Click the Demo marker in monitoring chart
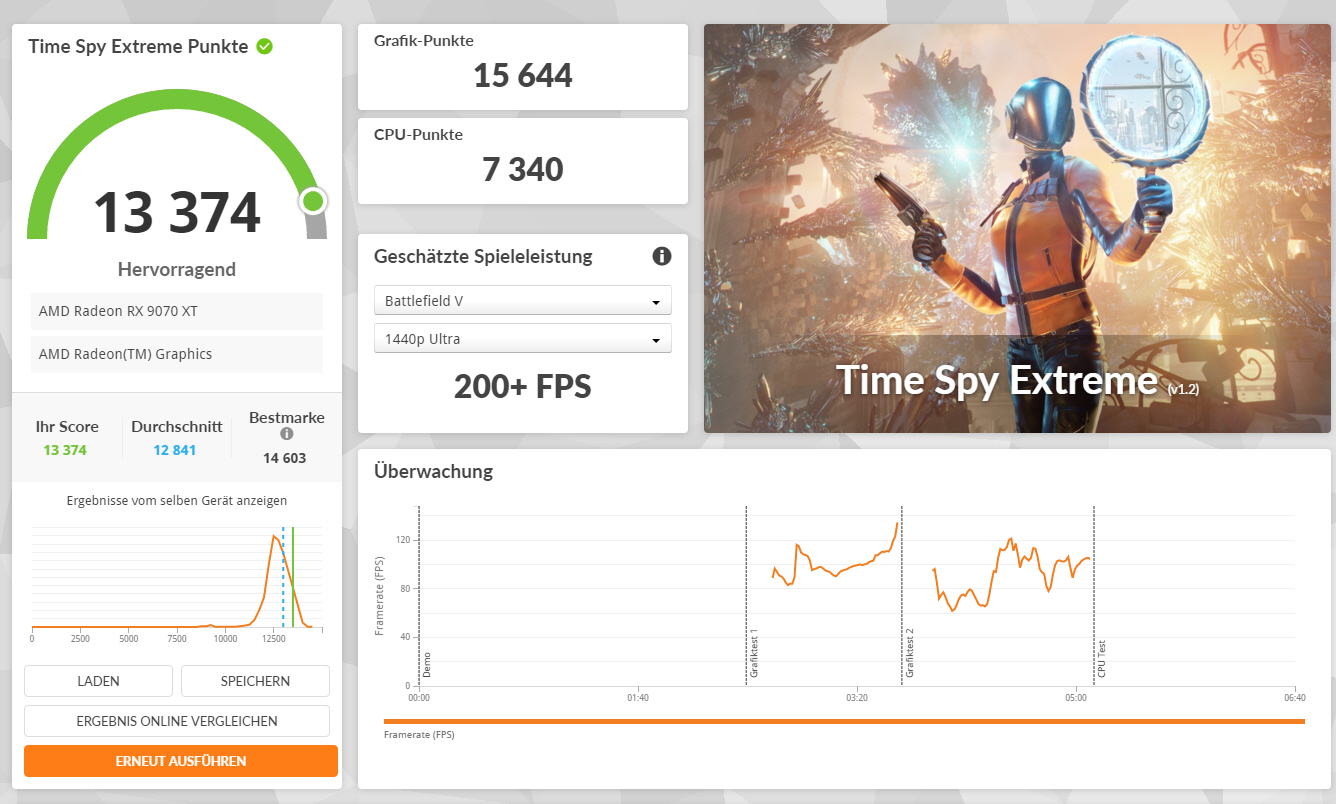 tap(427, 666)
